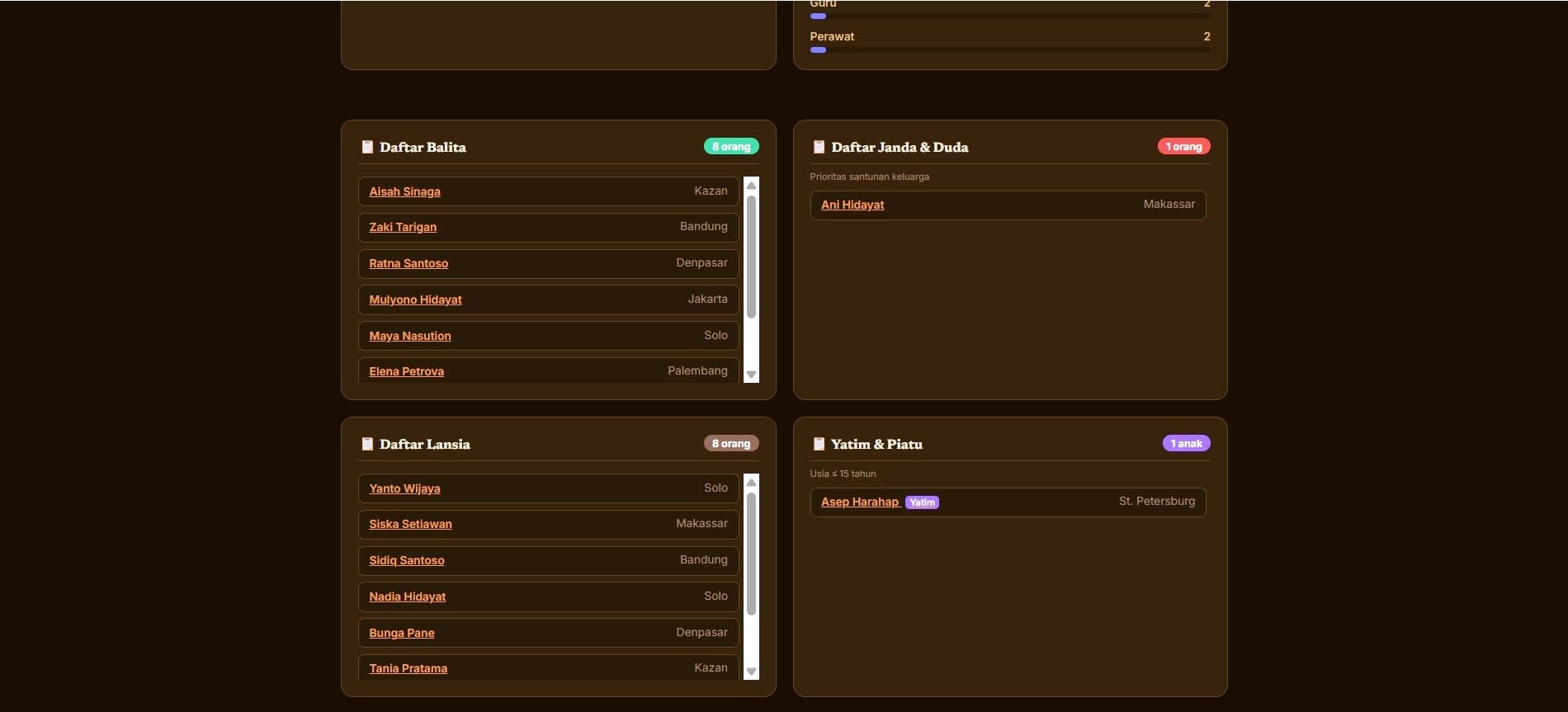Click the Jakarta city on Mulyono Hidayat's row
1568x712 pixels.
pos(707,299)
